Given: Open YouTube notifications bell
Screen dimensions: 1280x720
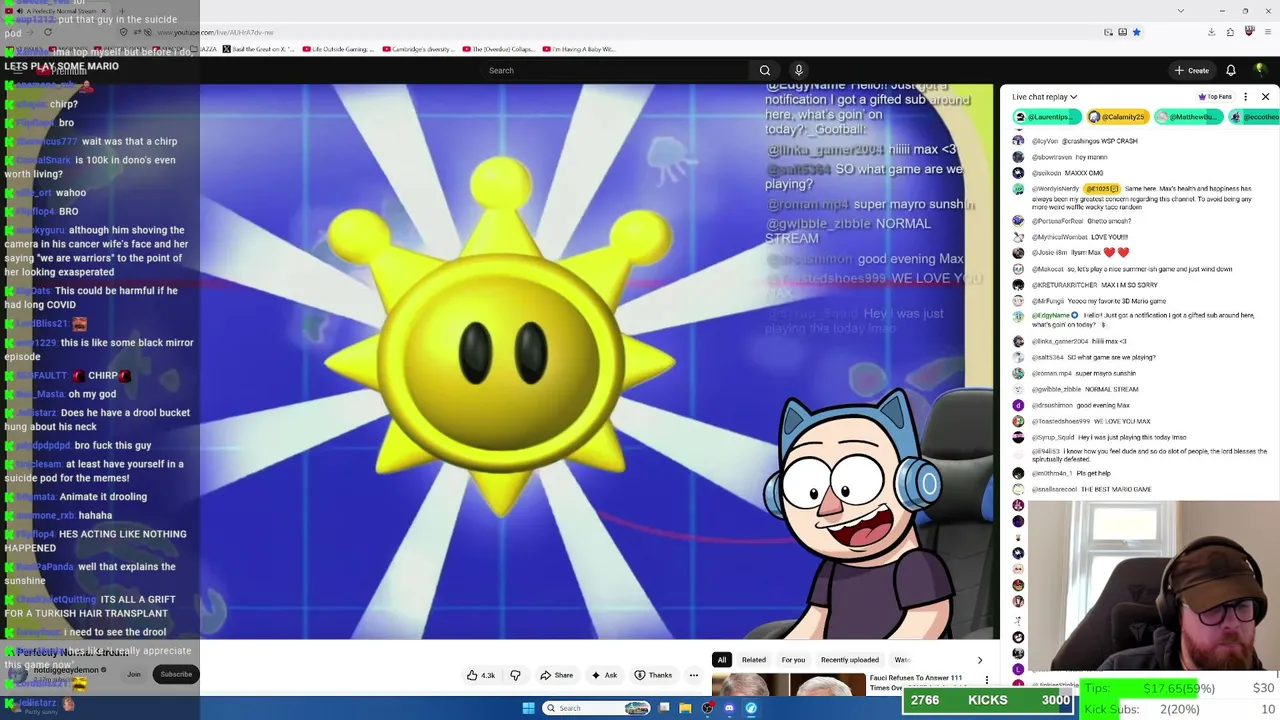Looking at the screenshot, I should click(x=1231, y=70).
